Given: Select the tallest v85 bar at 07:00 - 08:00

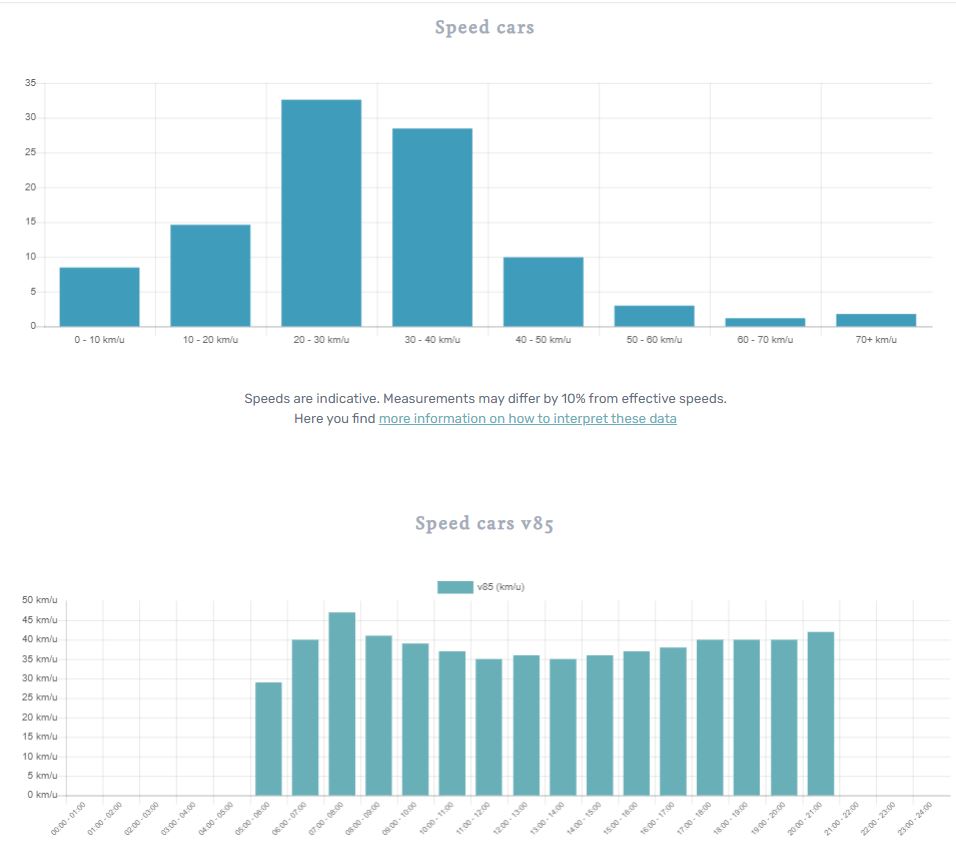Looking at the screenshot, I should tap(342, 704).
